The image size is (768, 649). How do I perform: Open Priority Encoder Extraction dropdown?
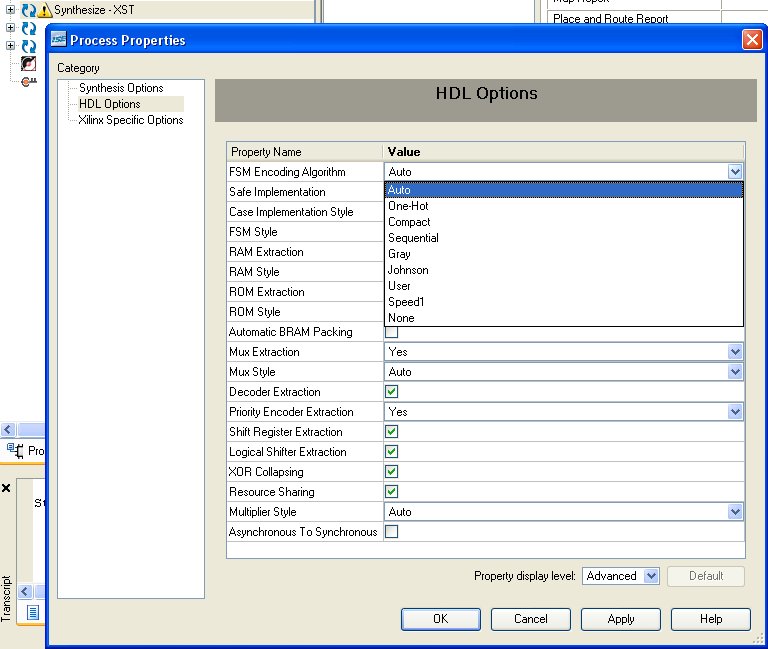pyautogui.click(x=735, y=412)
